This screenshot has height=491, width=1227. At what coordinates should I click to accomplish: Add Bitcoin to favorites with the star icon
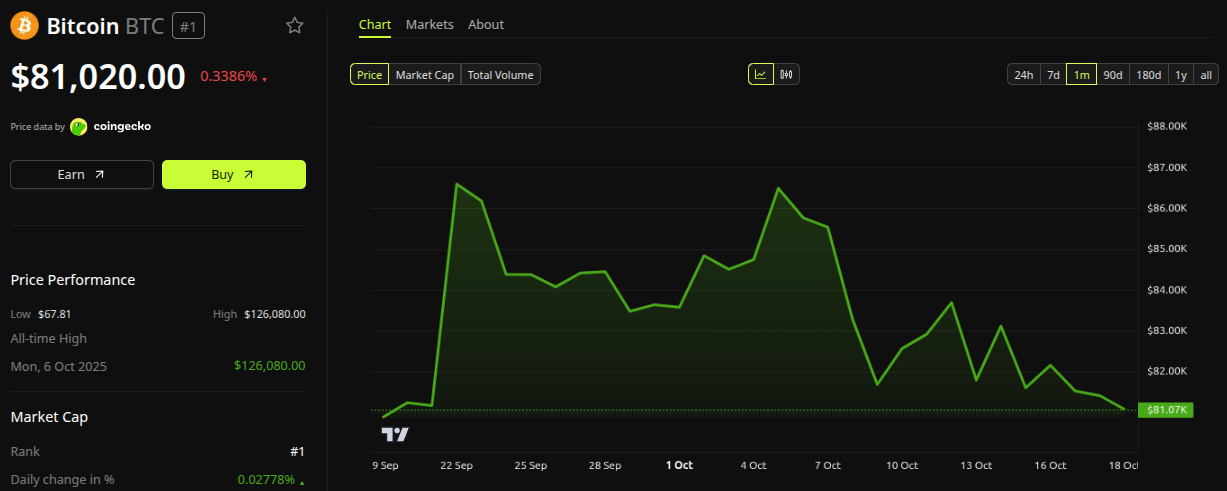(295, 25)
